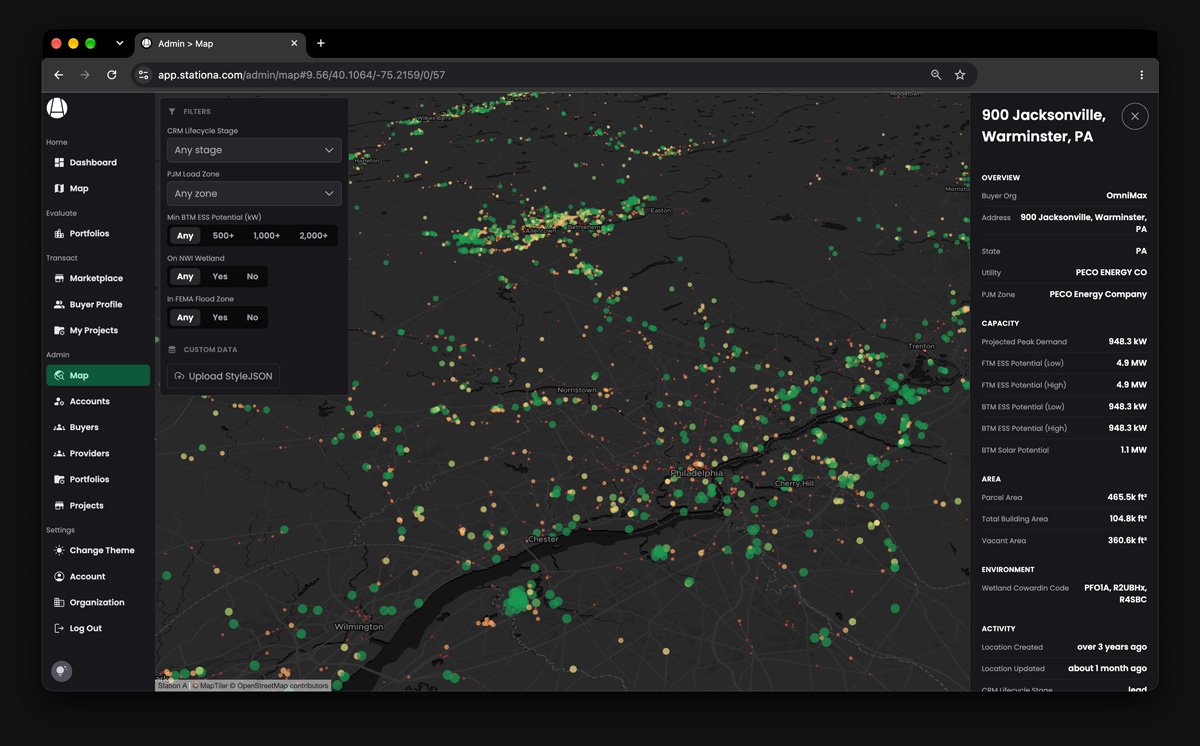Expand the CRM Lifecycle Stage dropdown
Screen dimensions: 1200x746
pyautogui.click(x=254, y=150)
